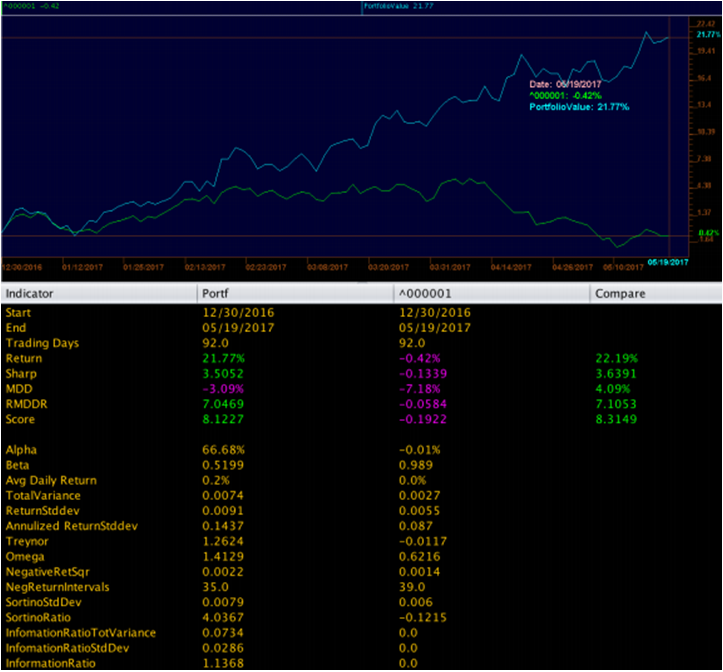Select 'InfomationRatioTotVariance' row label
Viewport: 723px width, 672px height.
coord(81,633)
